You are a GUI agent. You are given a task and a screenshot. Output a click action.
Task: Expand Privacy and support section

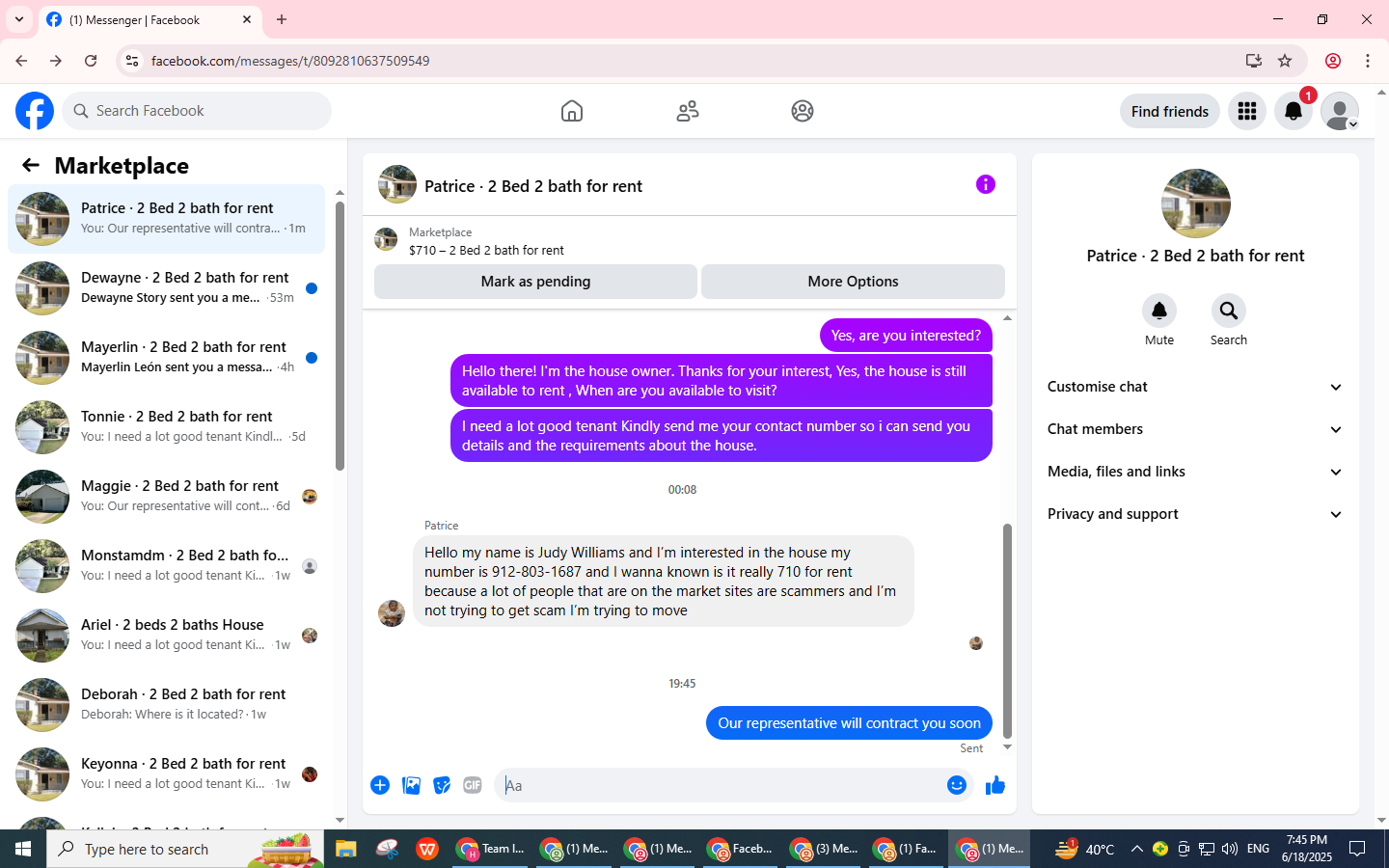click(1196, 514)
